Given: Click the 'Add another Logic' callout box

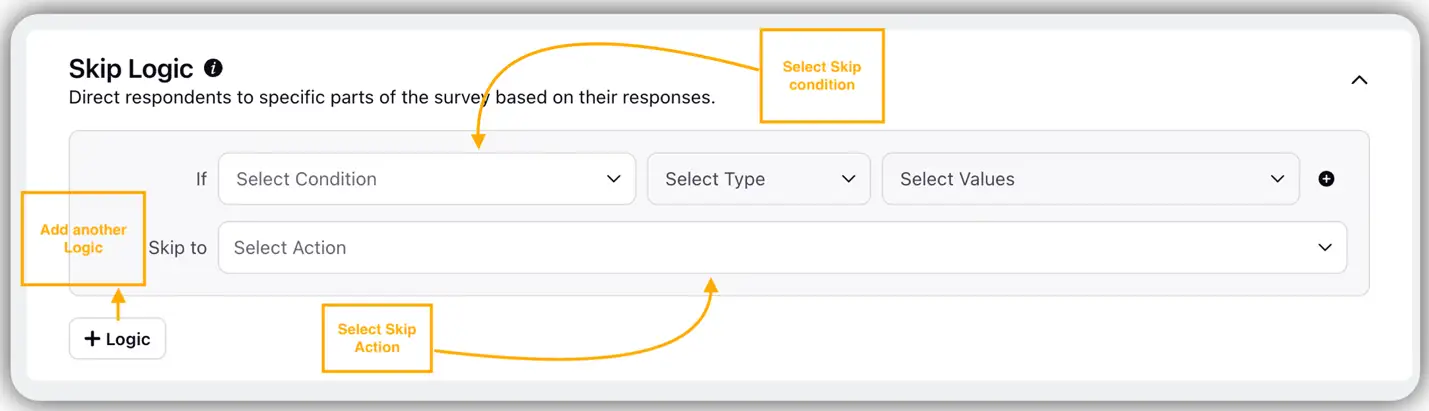Looking at the screenshot, I should pyautogui.click(x=83, y=239).
